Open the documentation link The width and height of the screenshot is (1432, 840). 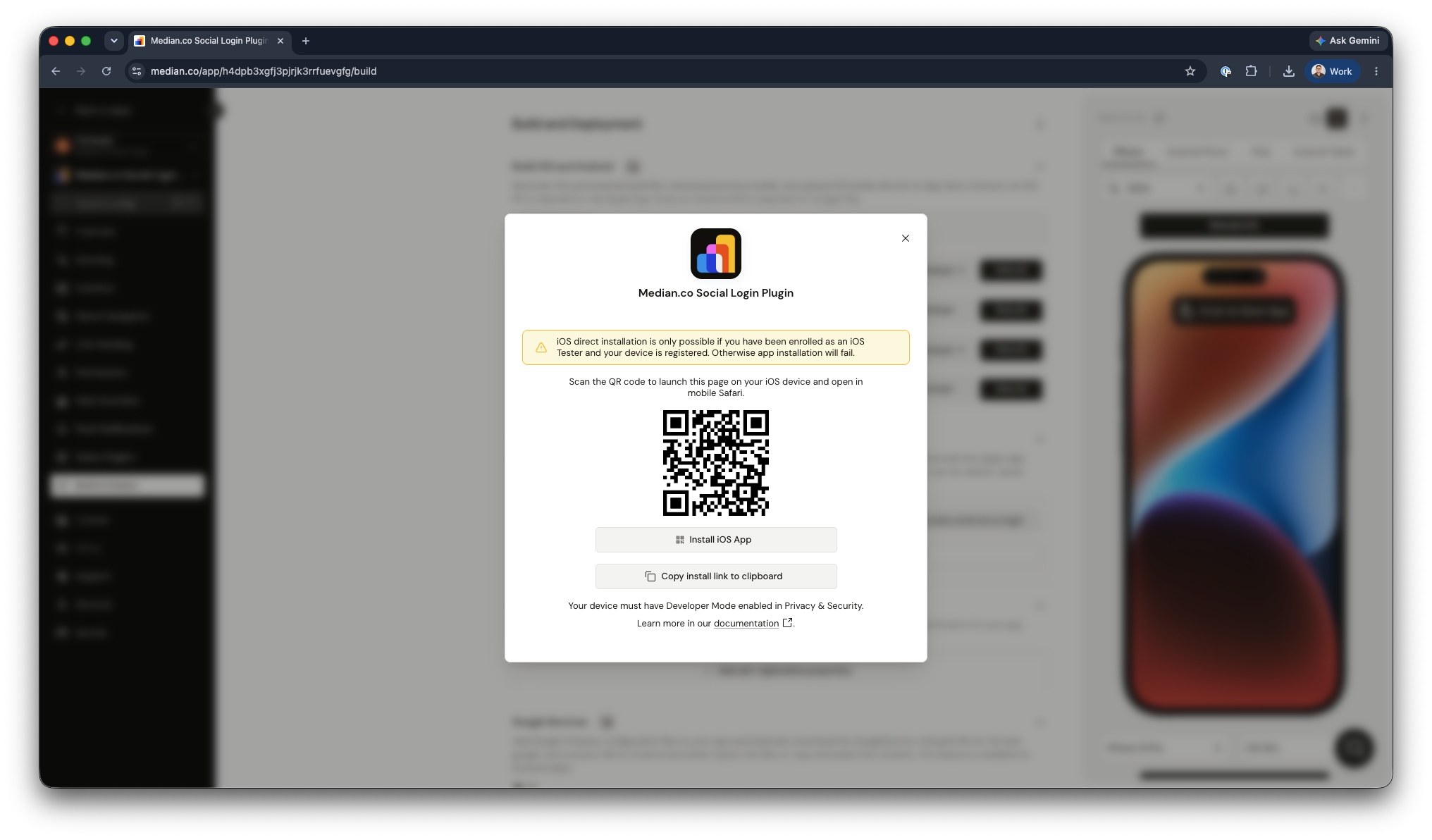(746, 624)
